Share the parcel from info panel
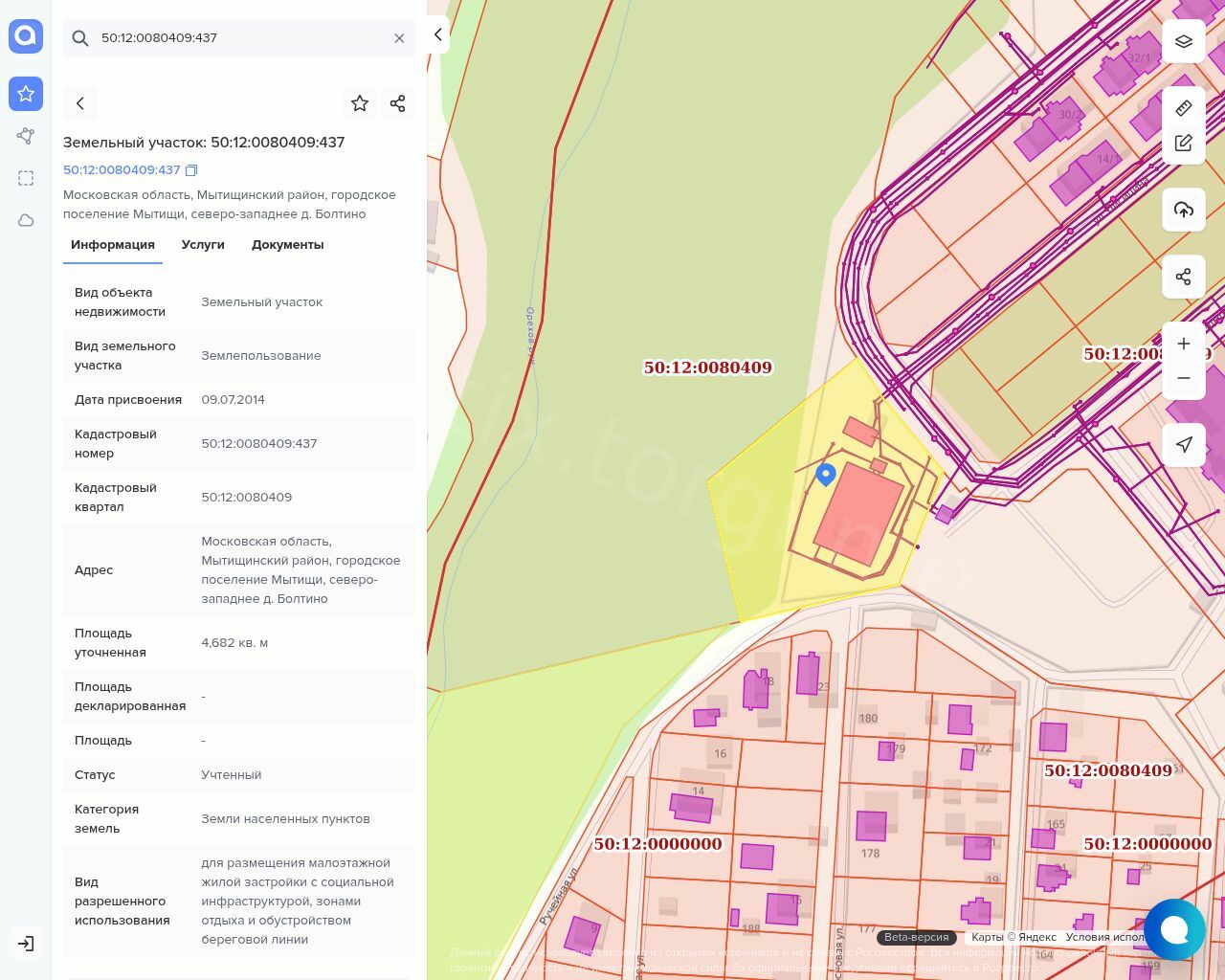Viewport: 1225px width, 980px height. 398,103
